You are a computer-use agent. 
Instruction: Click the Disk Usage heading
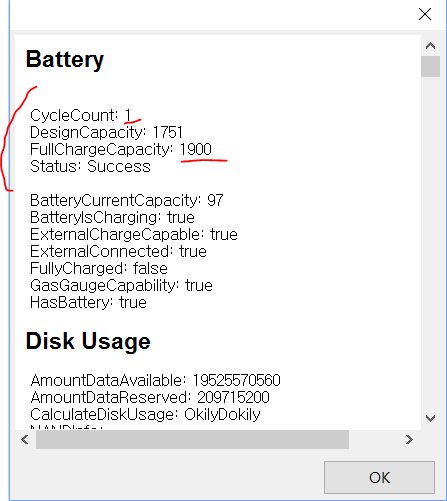(88, 341)
